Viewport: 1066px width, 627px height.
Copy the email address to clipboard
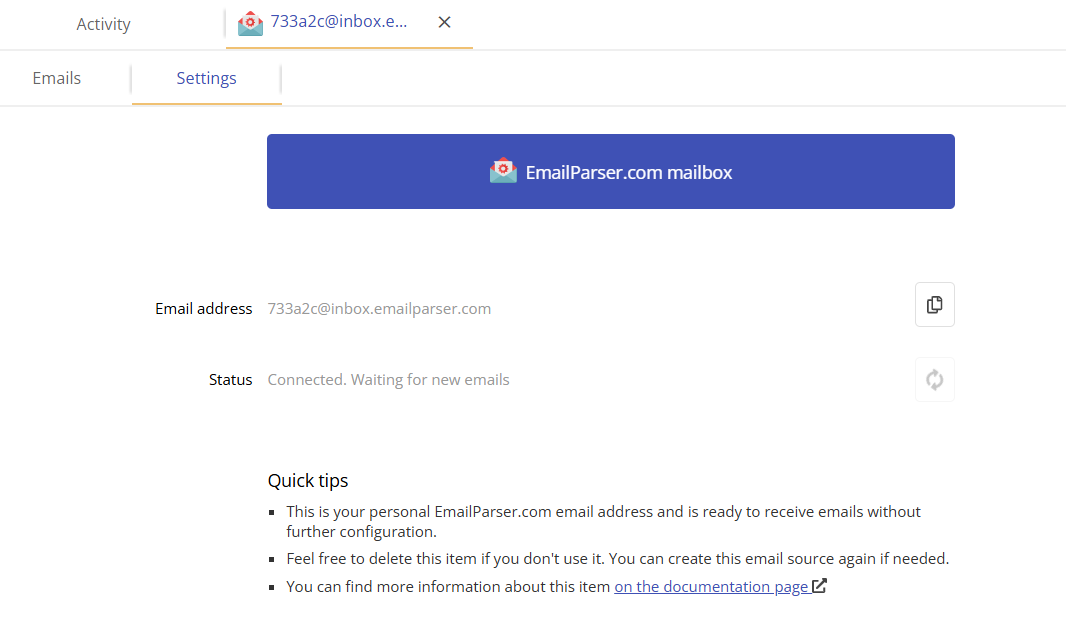click(x=934, y=304)
